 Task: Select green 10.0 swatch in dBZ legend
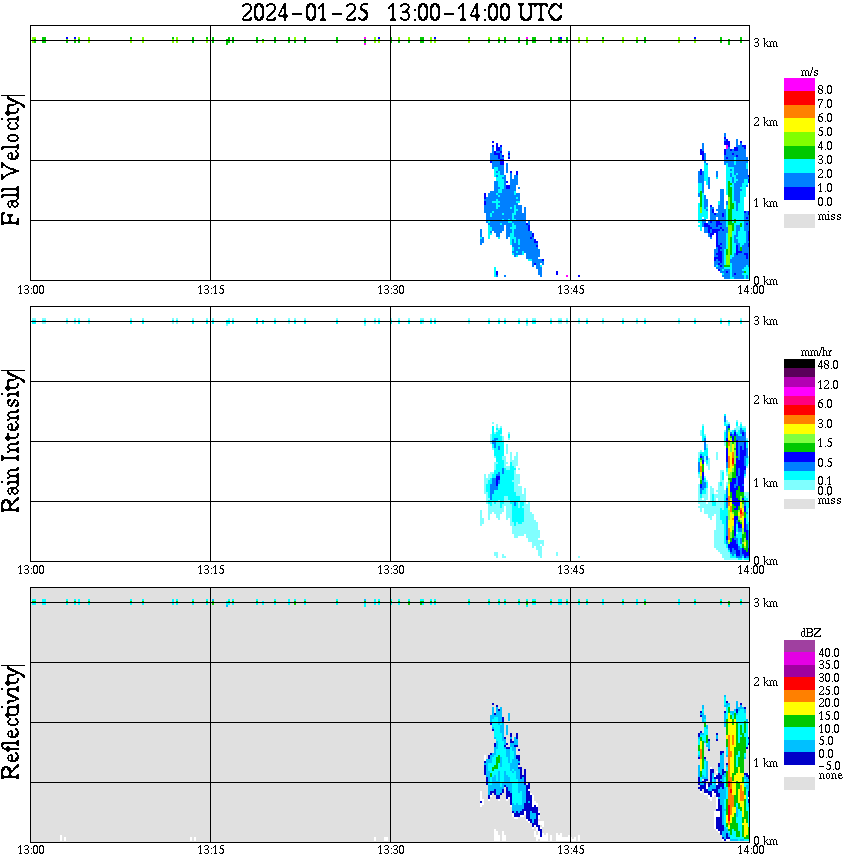(x=799, y=721)
